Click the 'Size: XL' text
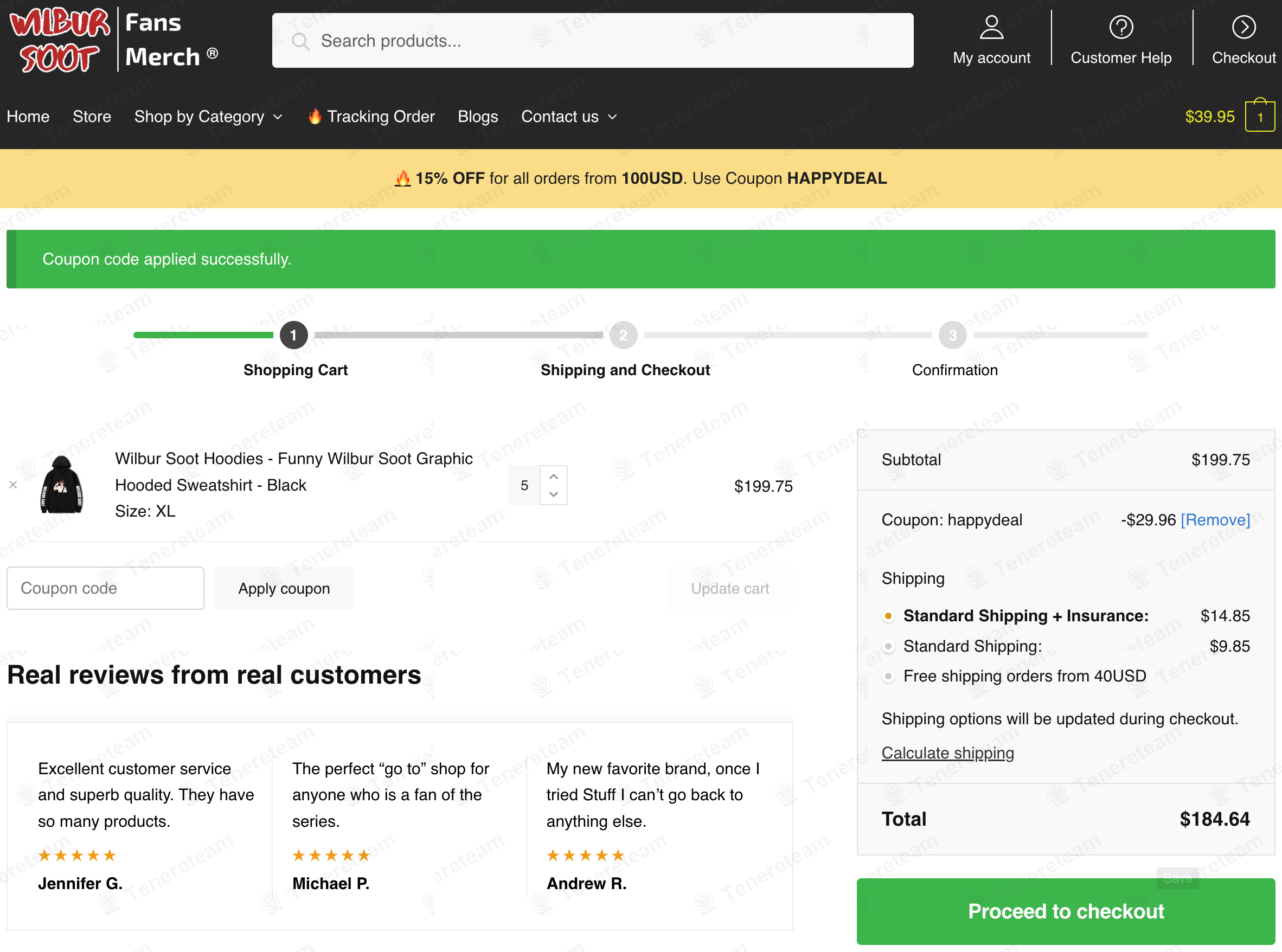This screenshot has height=952, width=1282. (x=145, y=511)
